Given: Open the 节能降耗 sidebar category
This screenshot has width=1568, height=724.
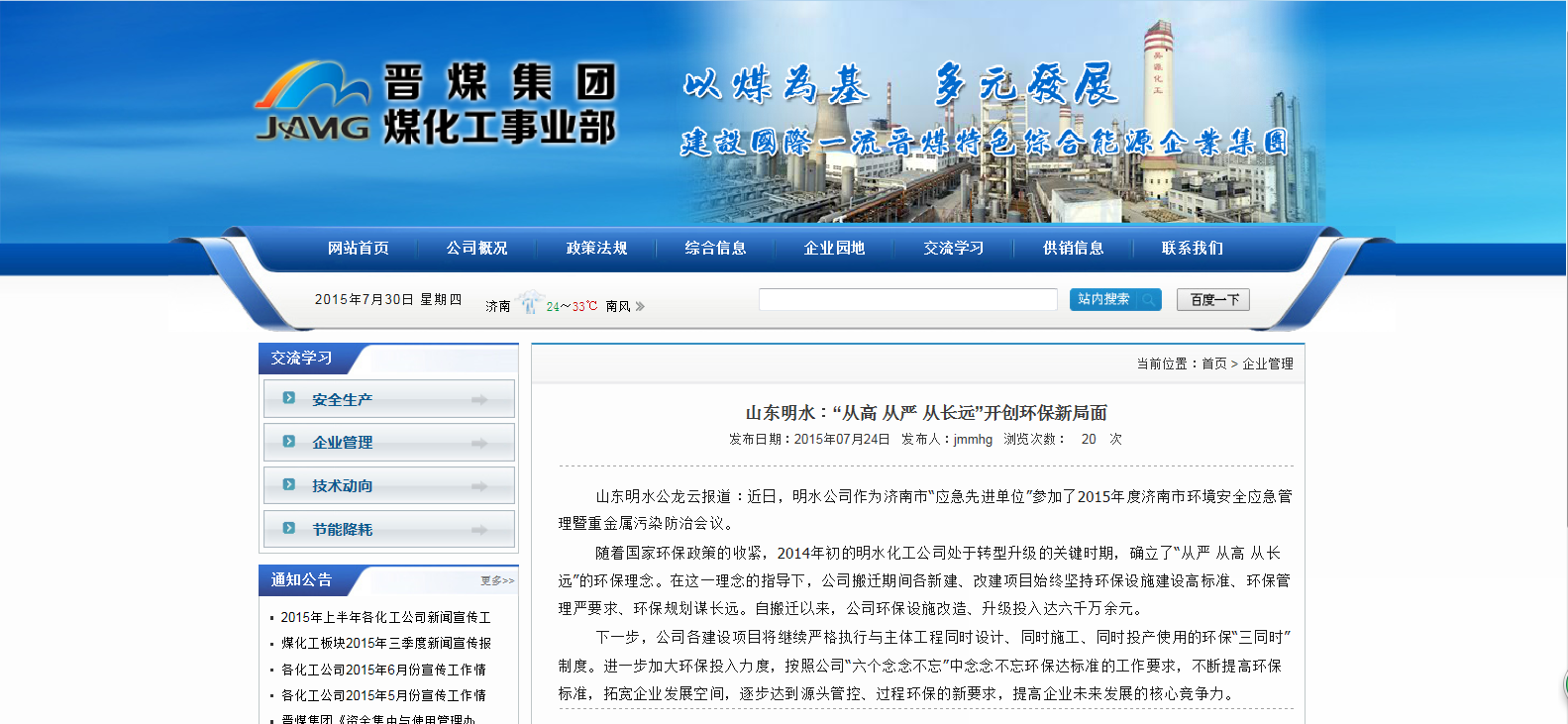Looking at the screenshot, I should point(389,529).
